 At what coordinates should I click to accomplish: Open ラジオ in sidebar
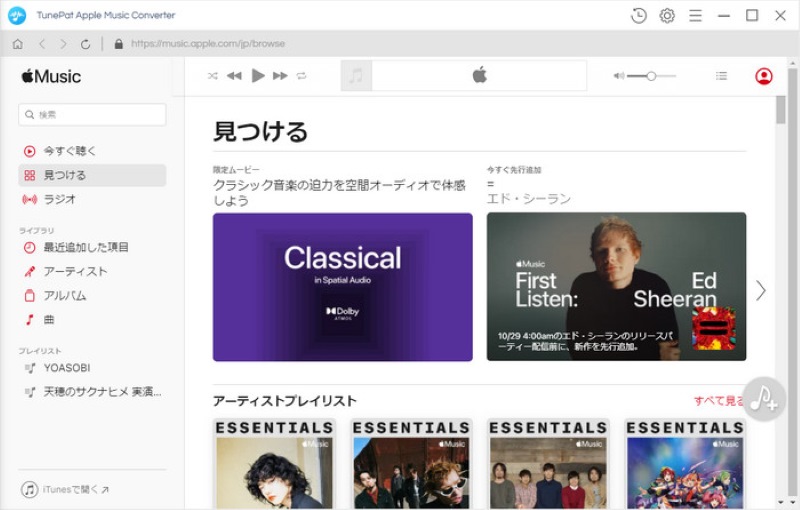tap(92, 199)
